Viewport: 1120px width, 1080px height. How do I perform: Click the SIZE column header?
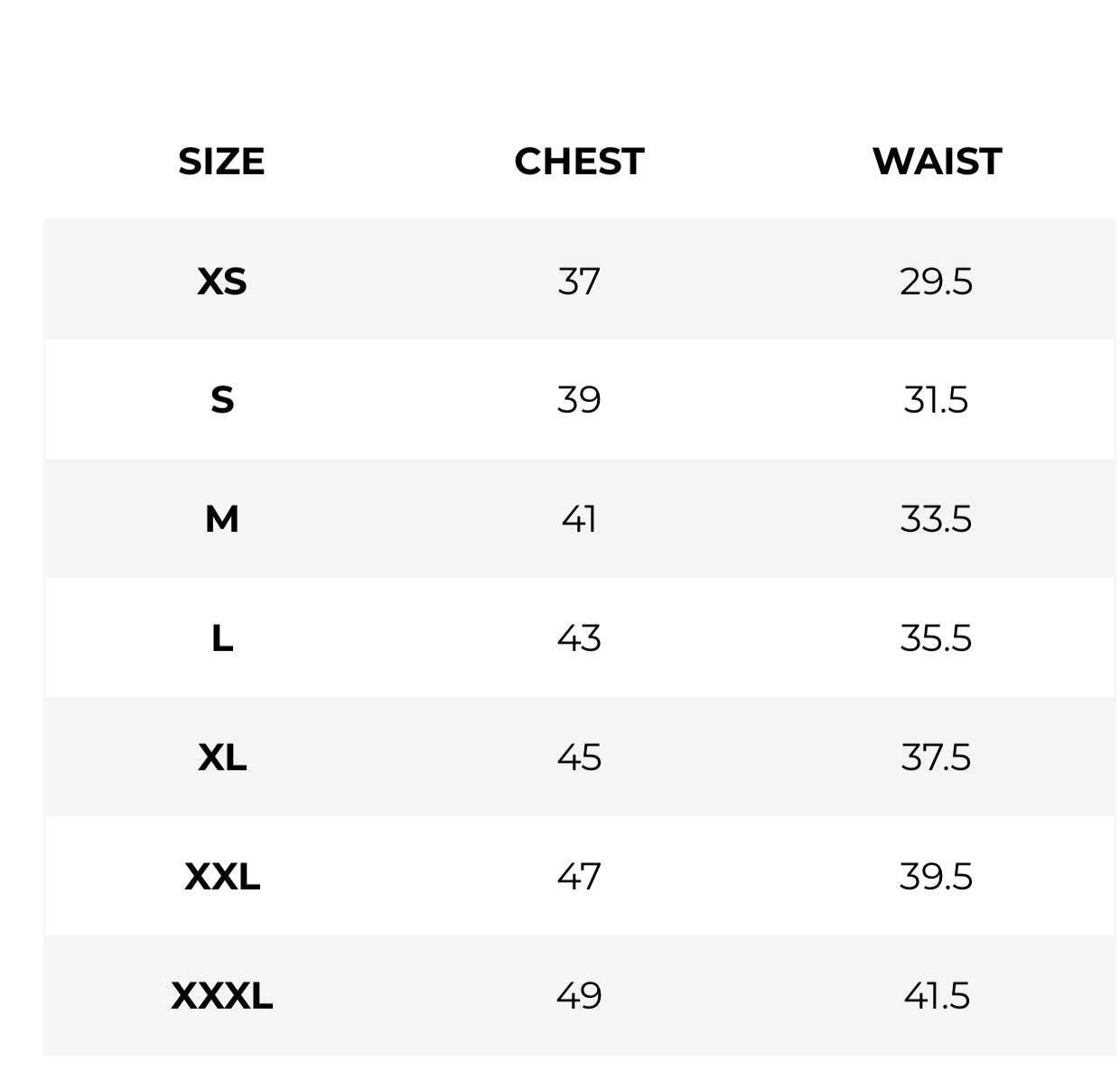coord(221,162)
